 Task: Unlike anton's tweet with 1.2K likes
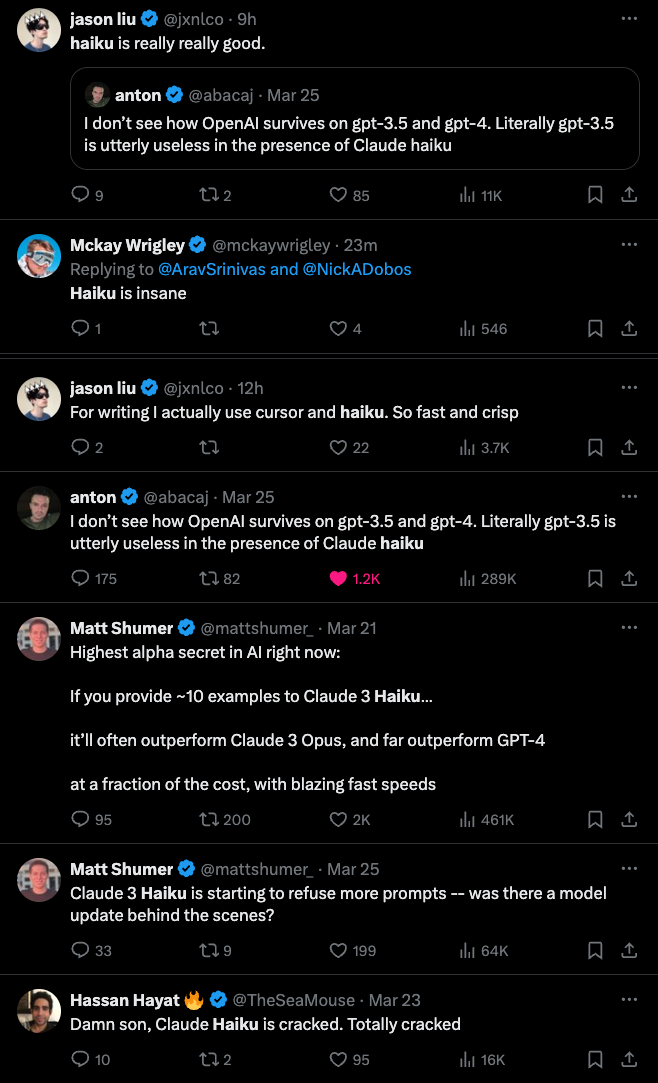click(338, 578)
